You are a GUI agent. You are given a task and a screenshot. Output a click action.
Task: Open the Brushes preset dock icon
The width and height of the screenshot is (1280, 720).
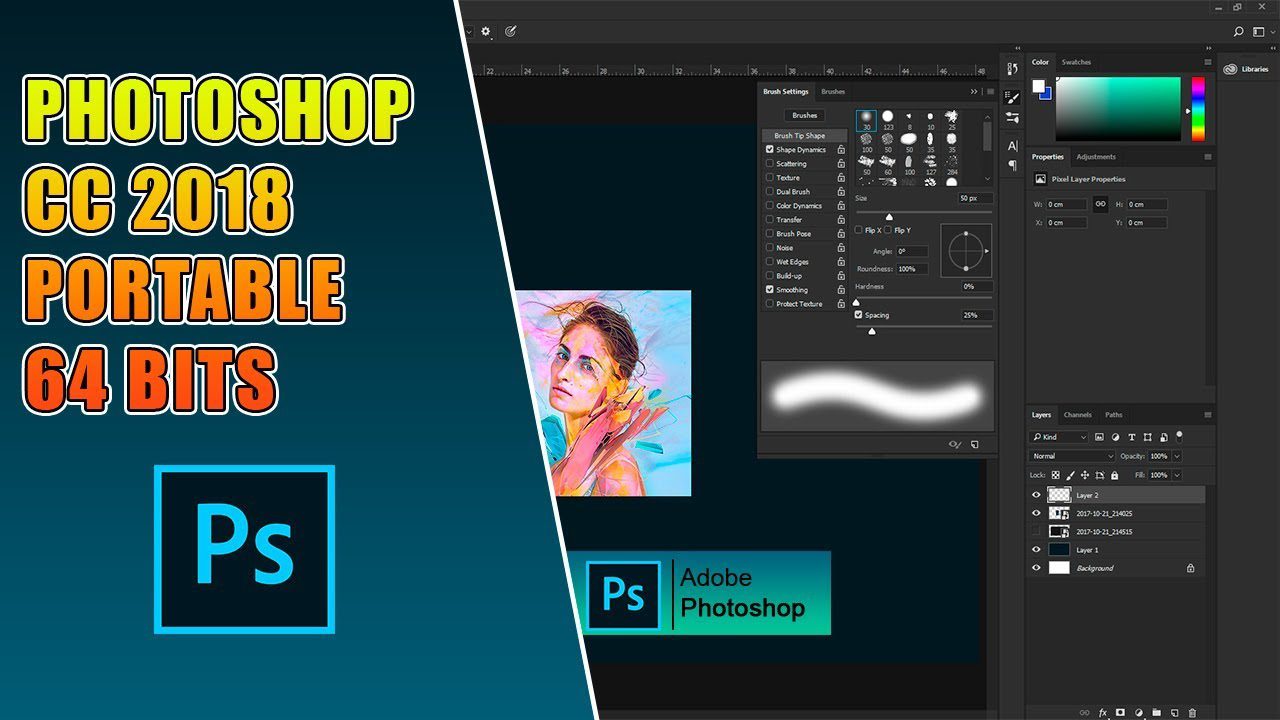click(1013, 118)
